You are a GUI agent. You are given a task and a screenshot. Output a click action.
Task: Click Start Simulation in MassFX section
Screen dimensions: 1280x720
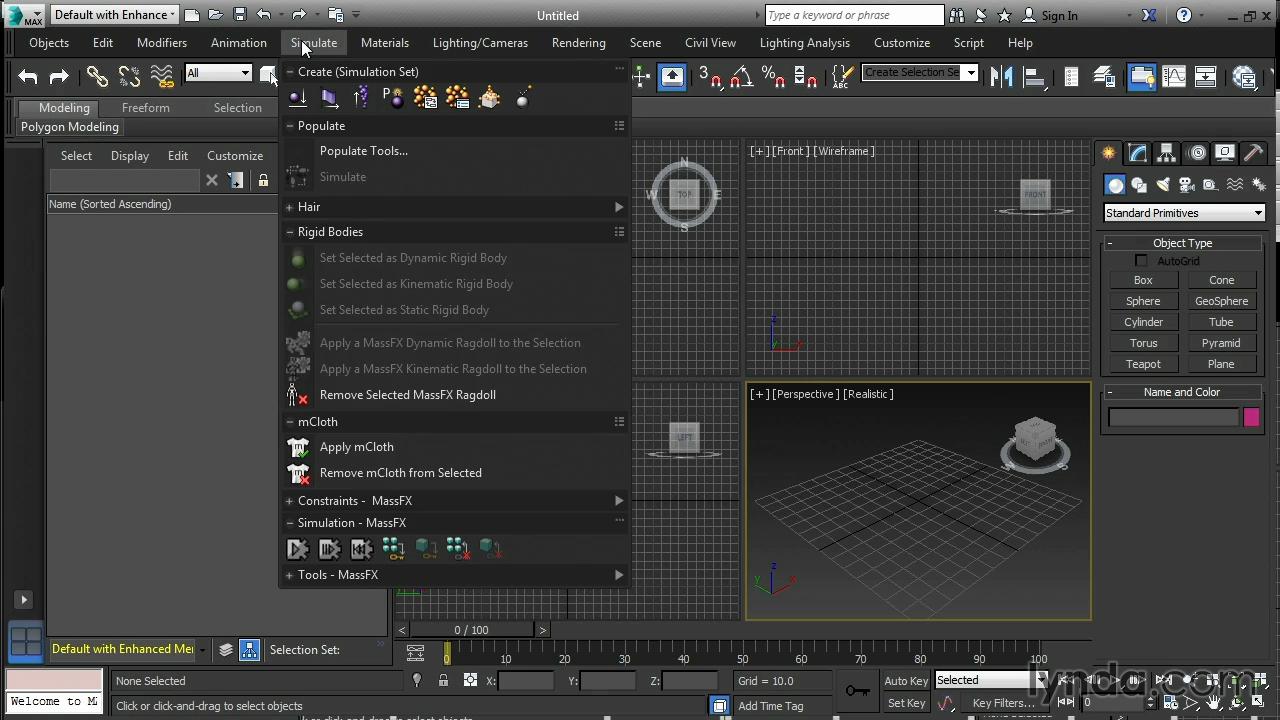tap(297, 548)
